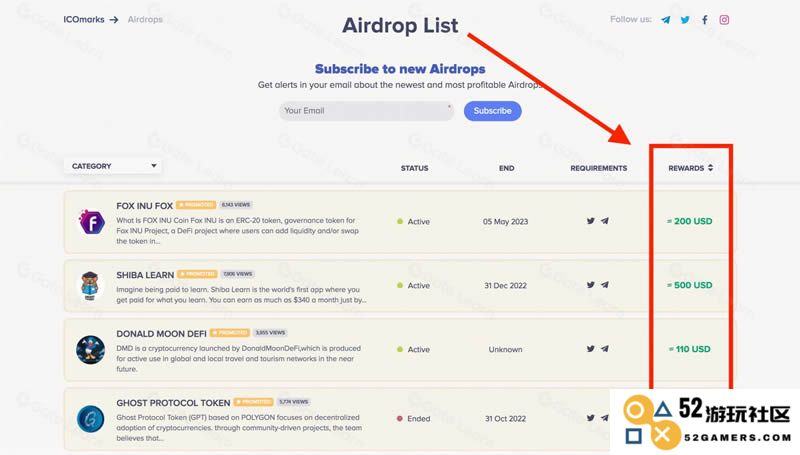Open the DONALD MOON DEFI airdrop title
Viewport: 800px width, 455px height.
(161, 334)
